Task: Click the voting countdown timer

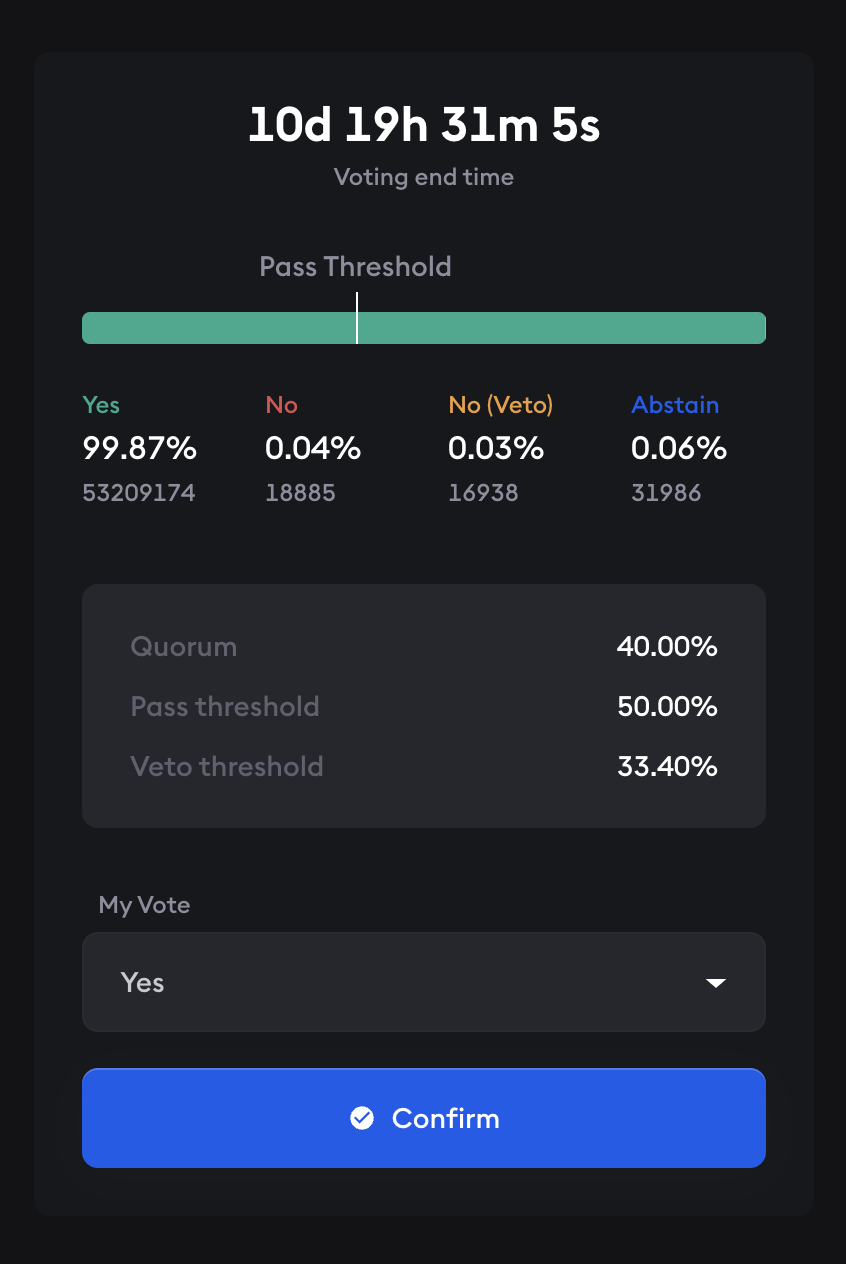Action: point(424,127)
